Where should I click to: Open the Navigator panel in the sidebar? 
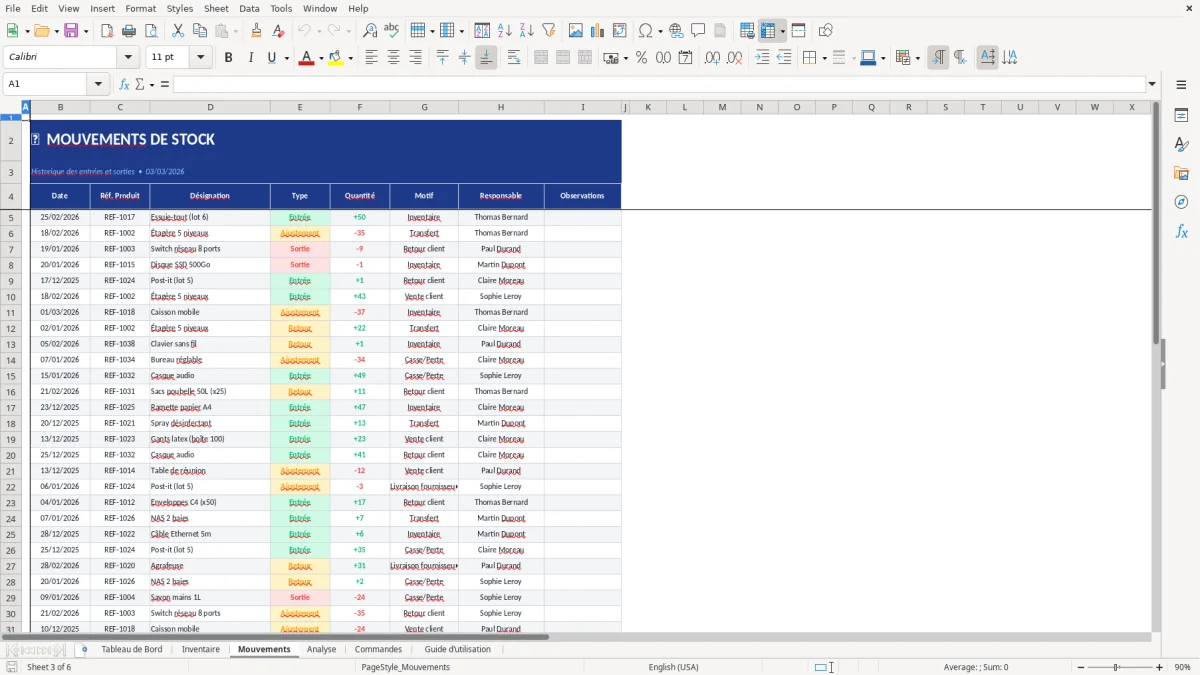tap(1182, 201)
